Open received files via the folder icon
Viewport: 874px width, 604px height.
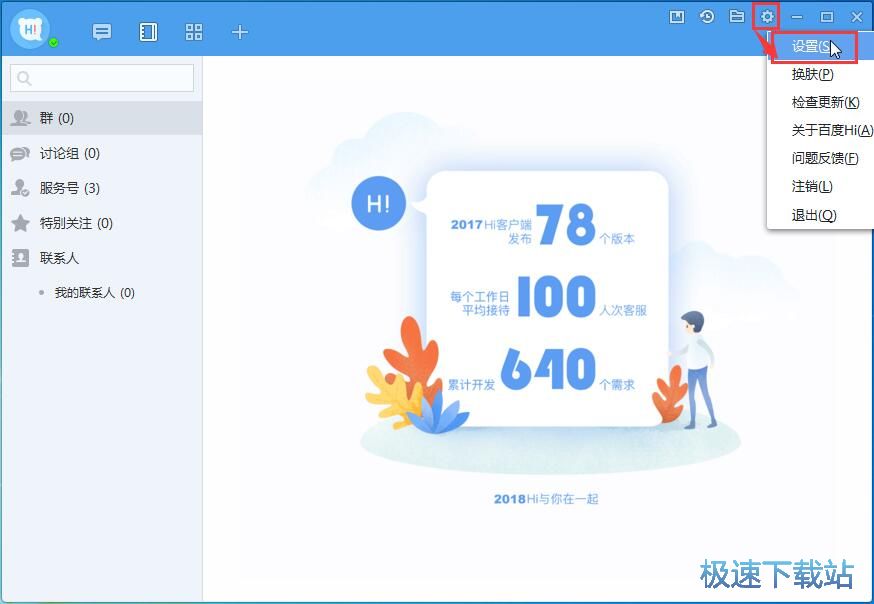pos(735,16)
